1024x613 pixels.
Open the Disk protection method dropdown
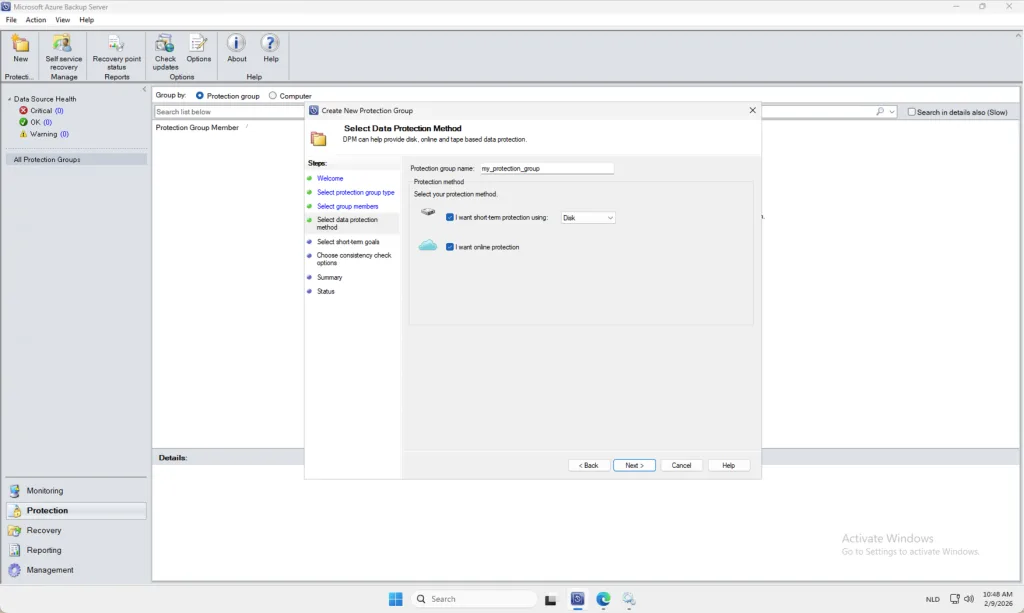pos(587,217)
